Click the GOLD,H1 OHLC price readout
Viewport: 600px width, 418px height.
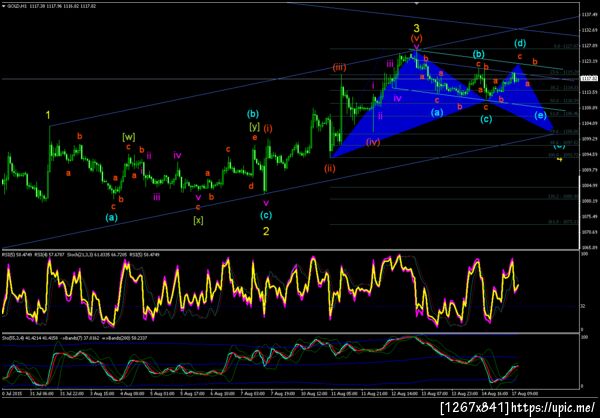(x=54, y=6)
